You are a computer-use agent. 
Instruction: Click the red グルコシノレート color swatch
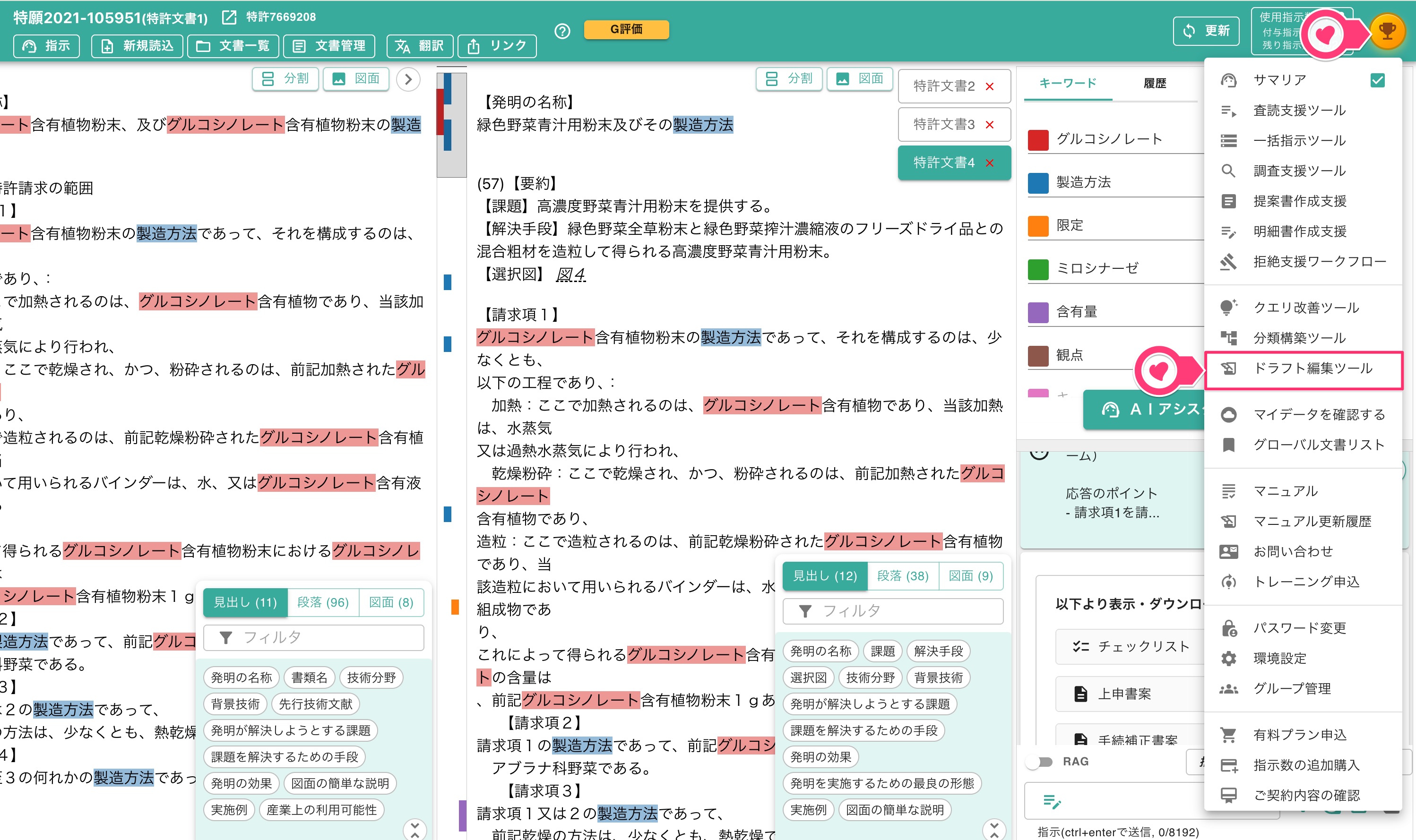[x=1038, y=140]
